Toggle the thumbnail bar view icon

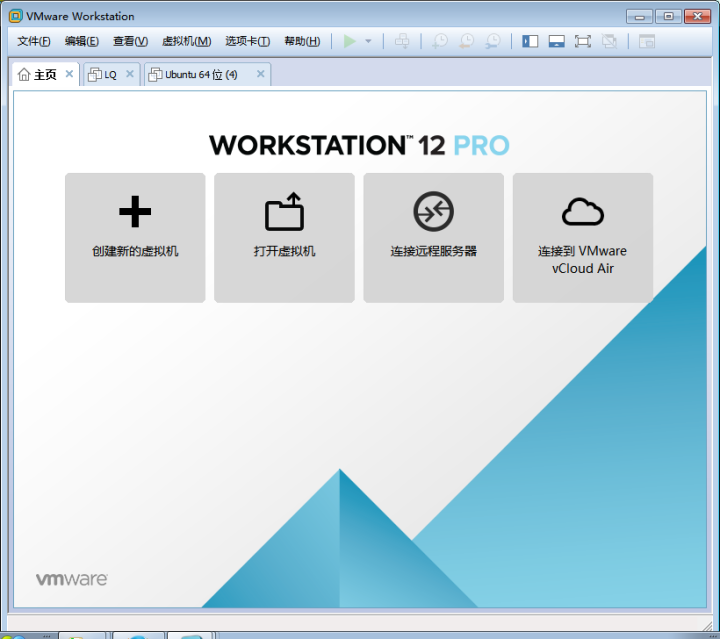[x=557, y=41]
